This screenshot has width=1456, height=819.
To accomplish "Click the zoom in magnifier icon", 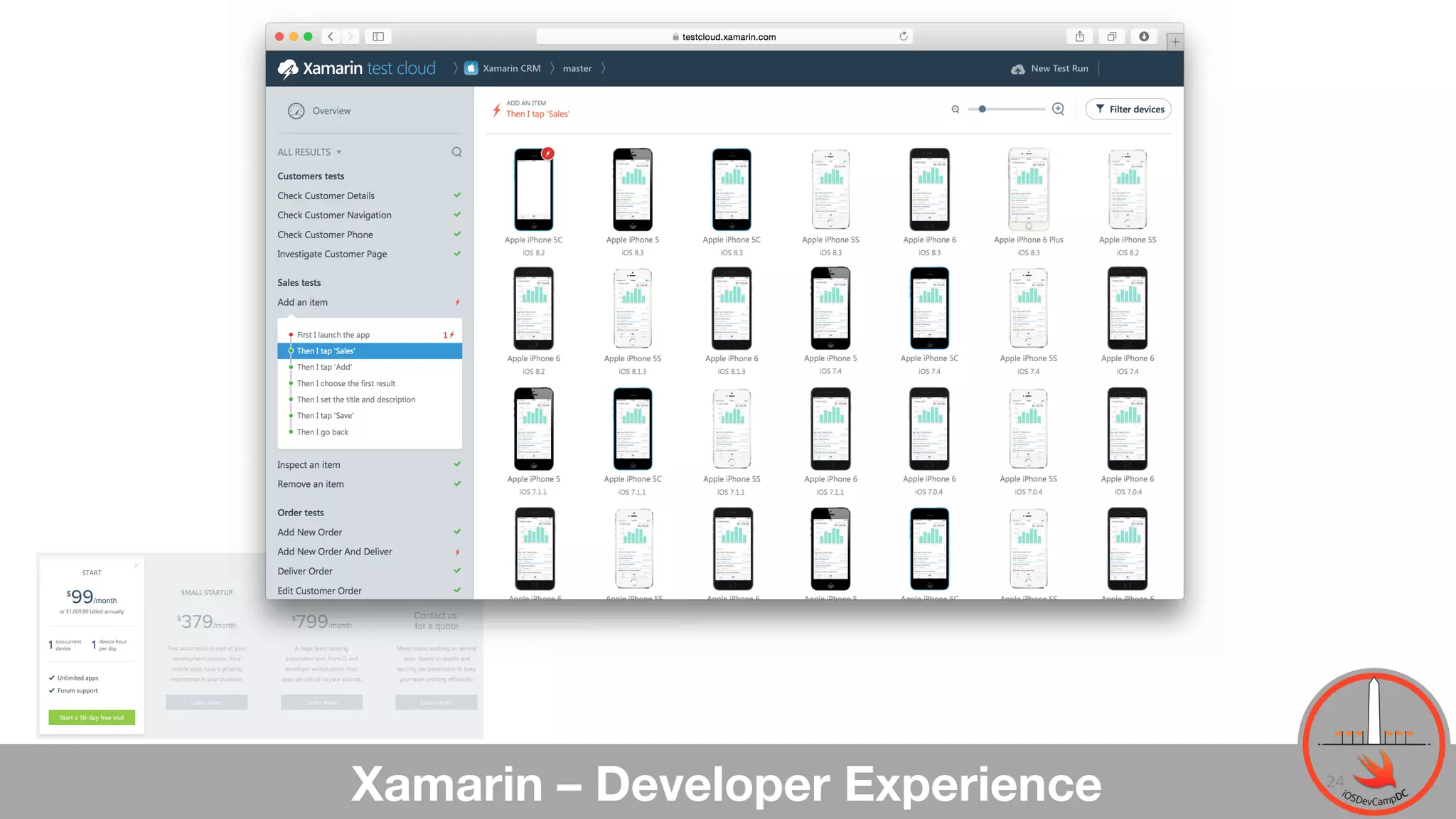I will tap(1059, 109).
